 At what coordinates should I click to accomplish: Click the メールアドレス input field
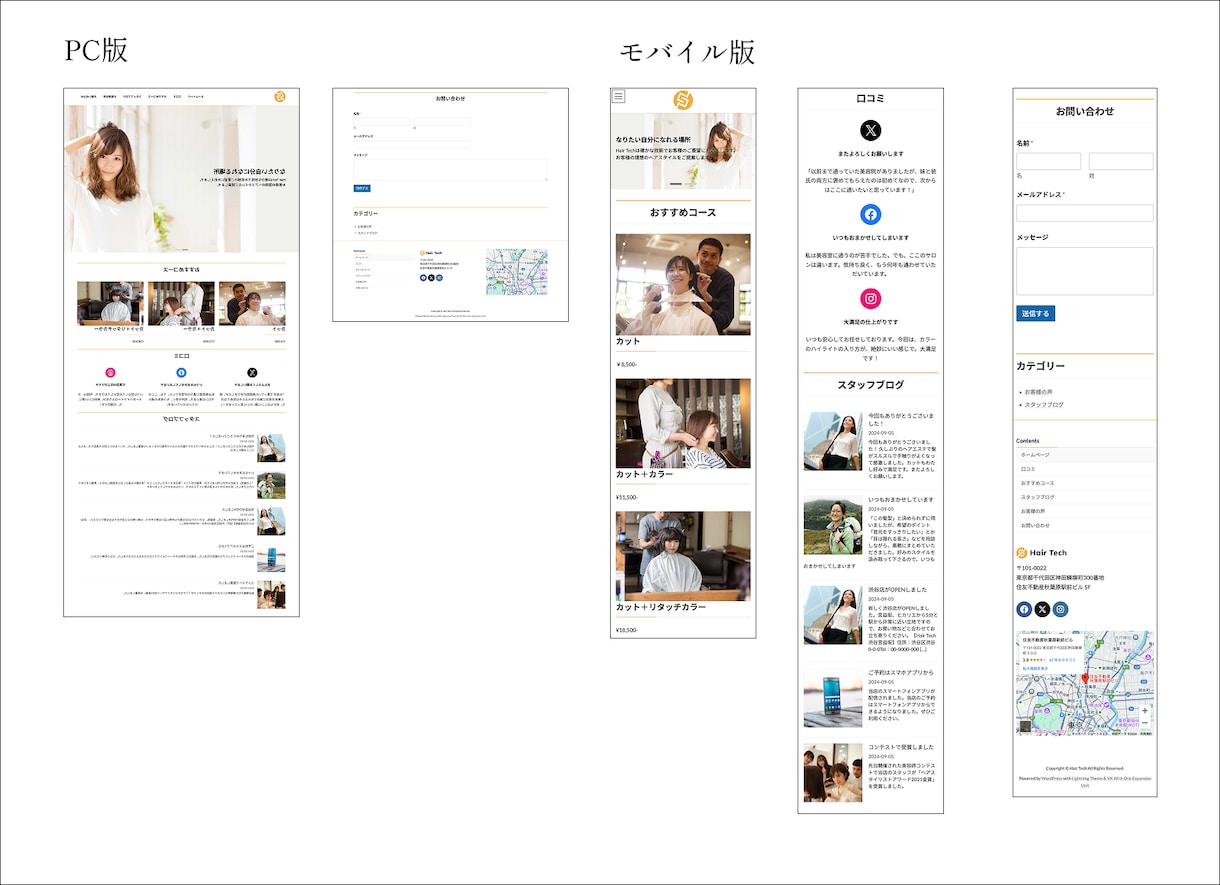pyautogui.click(x=1085, y=213)
